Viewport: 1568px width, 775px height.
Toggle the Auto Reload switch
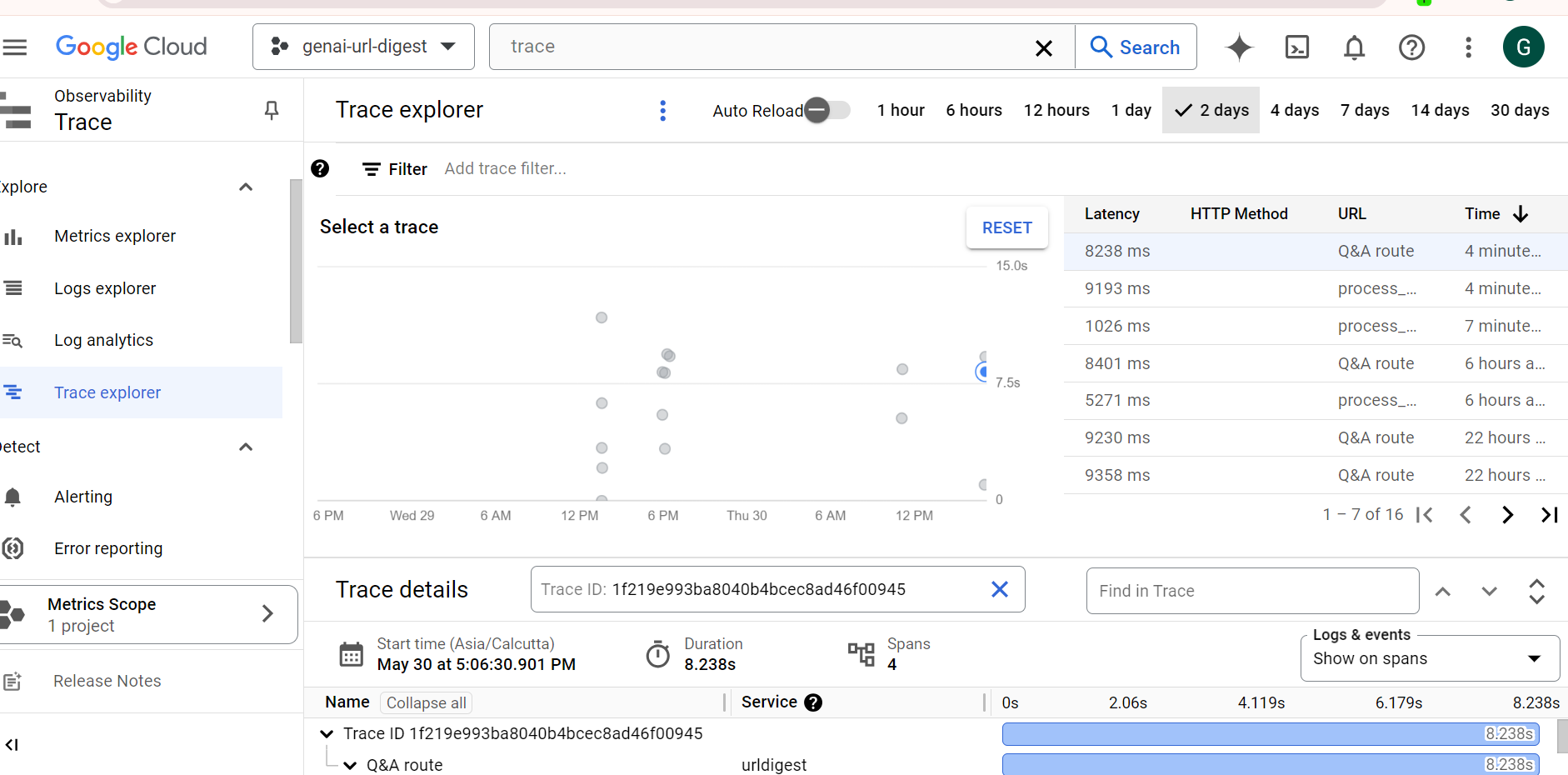point(826,110)
